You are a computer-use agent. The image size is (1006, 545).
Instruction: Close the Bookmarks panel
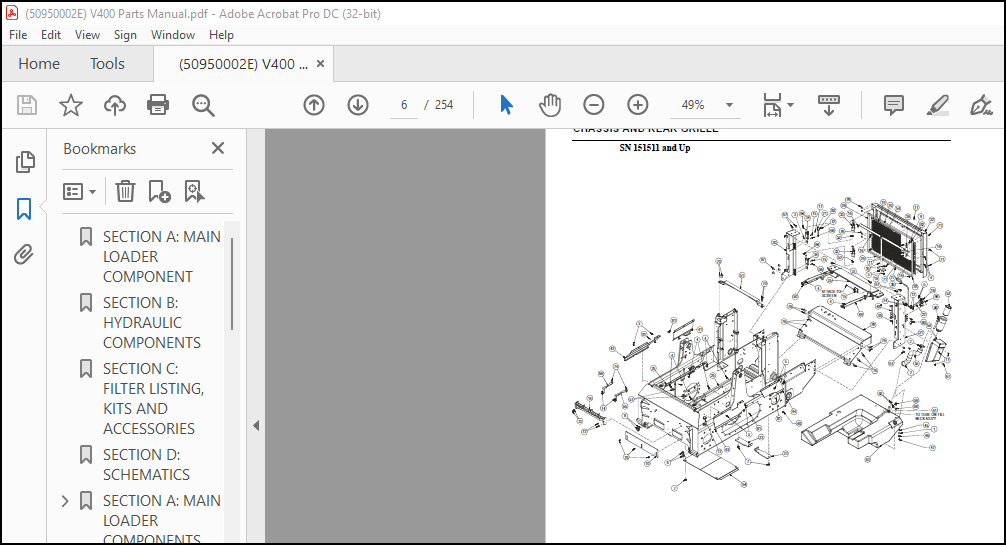(218, 148)
